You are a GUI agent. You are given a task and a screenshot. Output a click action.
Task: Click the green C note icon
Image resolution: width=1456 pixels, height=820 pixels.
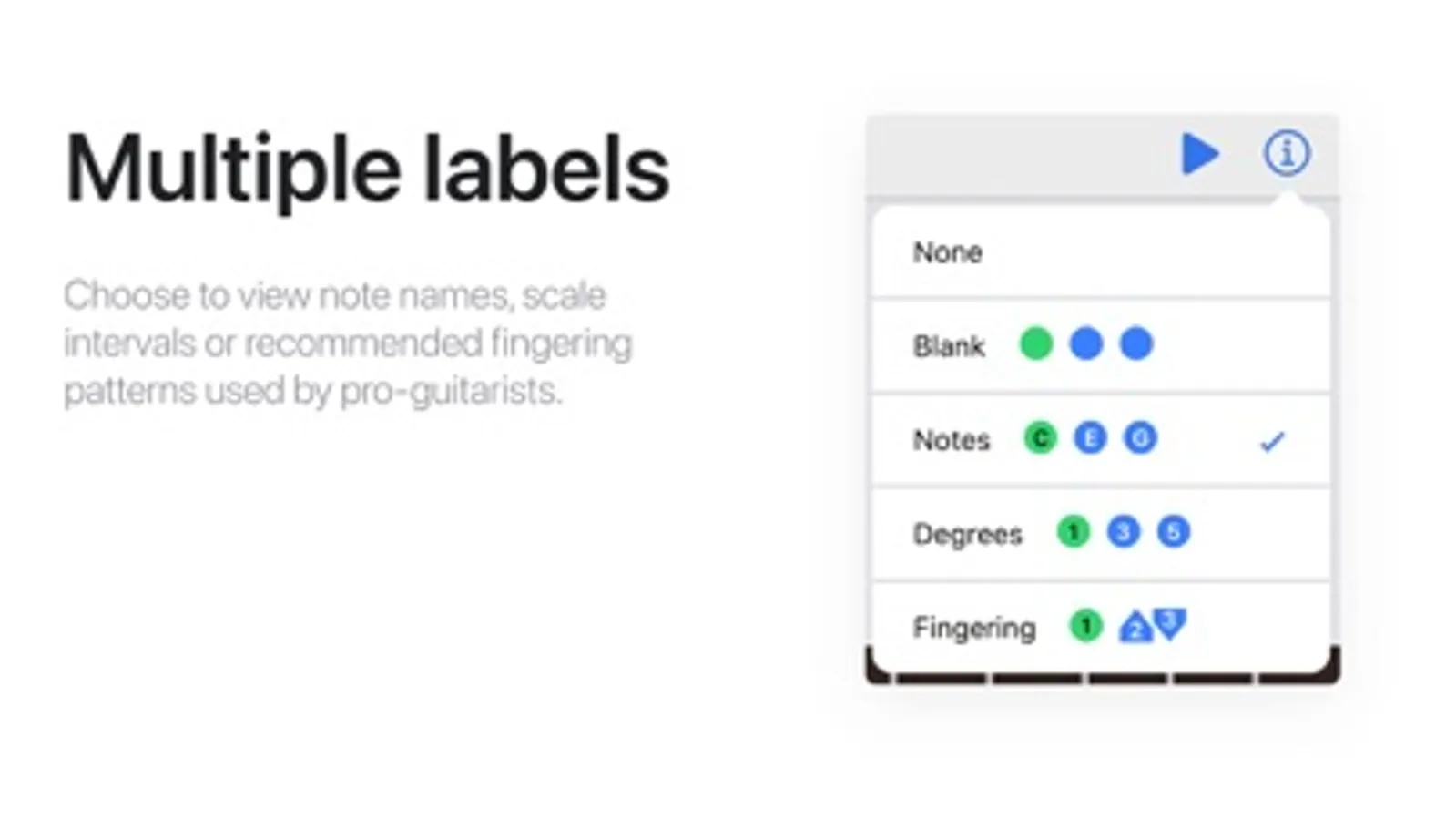(1040, 438)
